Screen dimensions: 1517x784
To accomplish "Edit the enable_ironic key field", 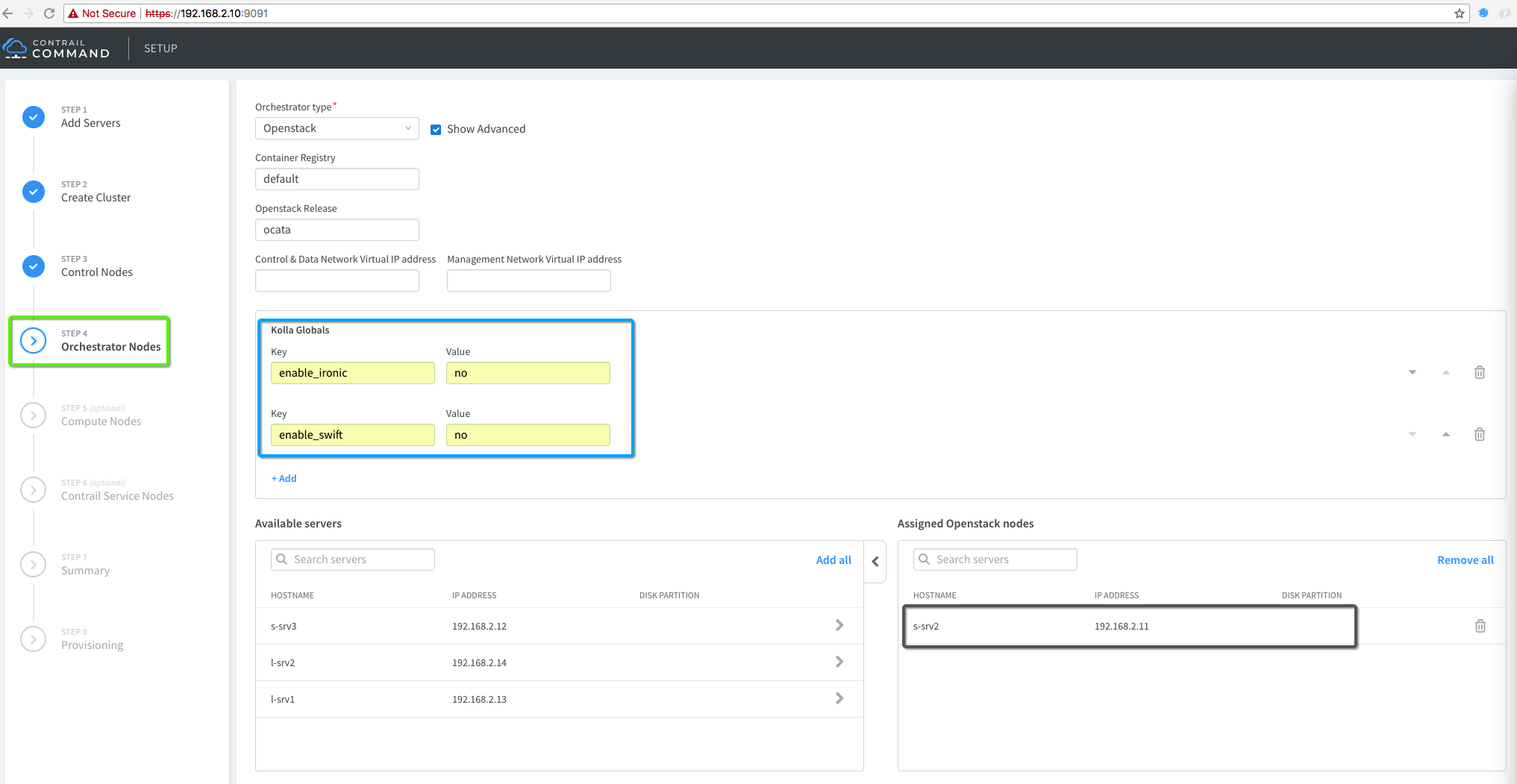I will 352,373.
